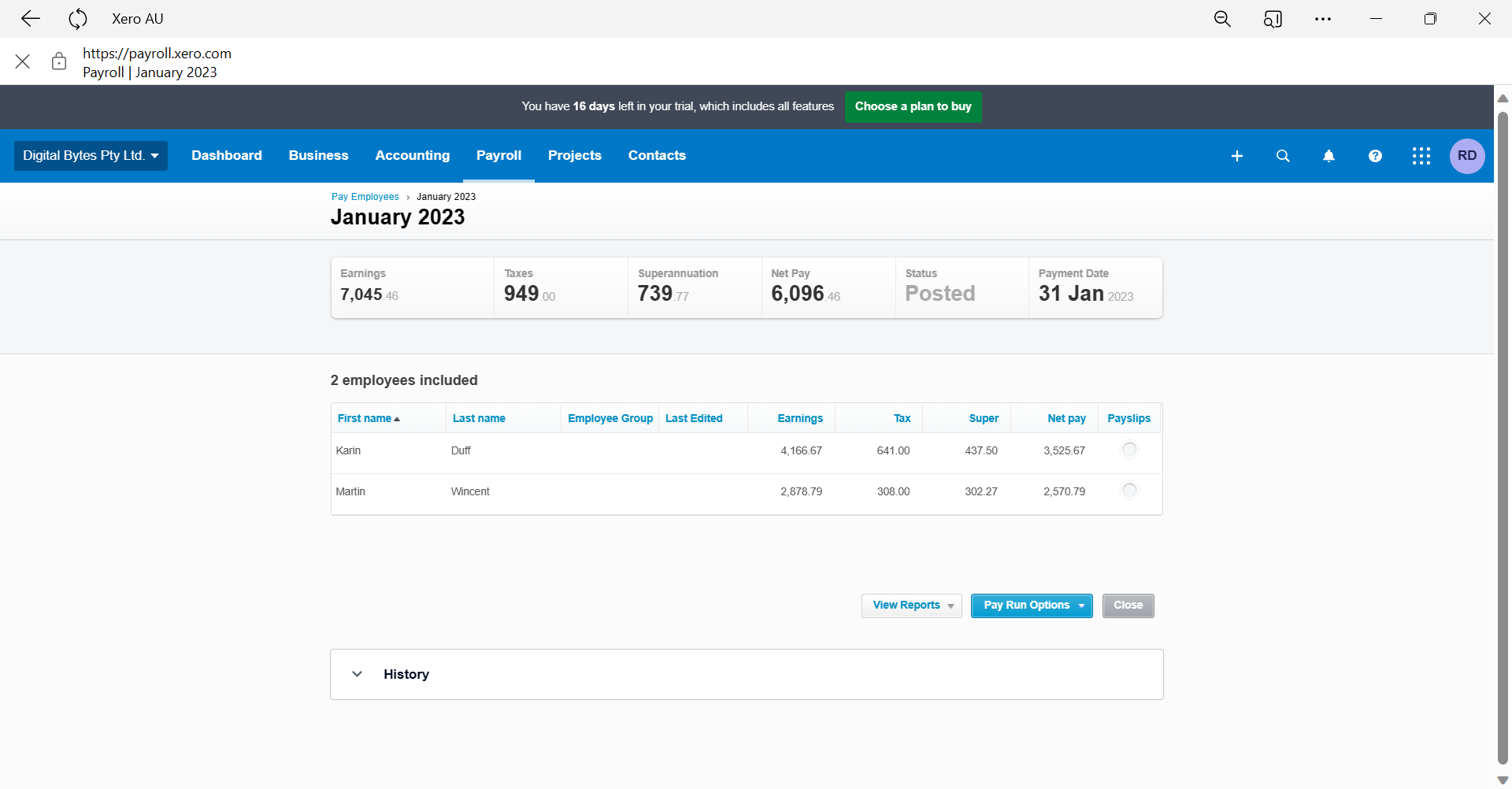Viewport: 1512px width, 789px height.
Task: Click the net pay value 2,570.79
Action: click(1064, 491)
